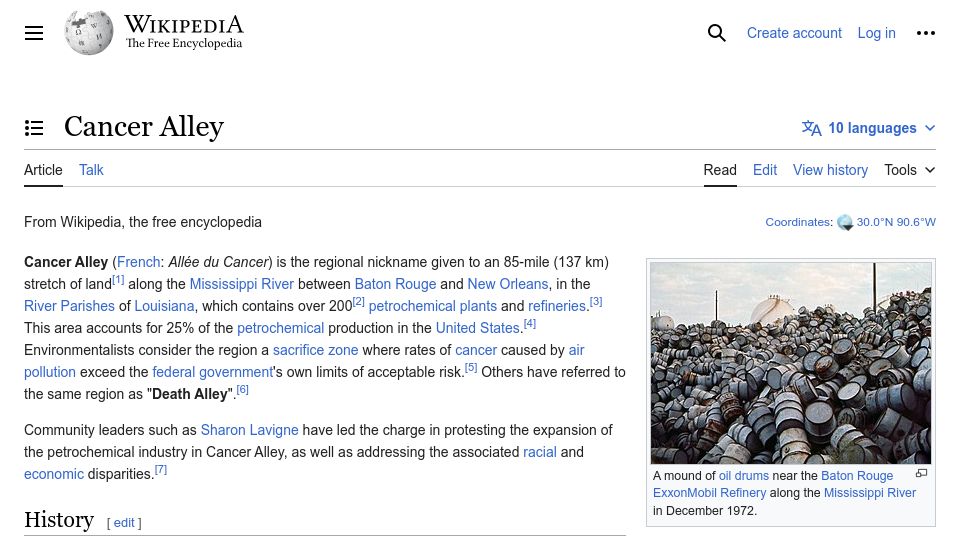960x540 pixels.
Task: Open the United States link
Action: coord(478,328)
